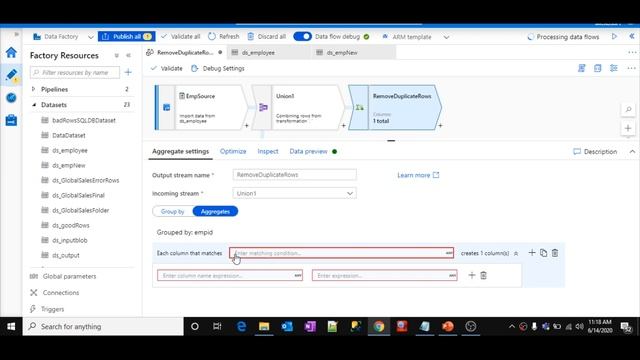Click the Enter expression field

pos(384,276)
